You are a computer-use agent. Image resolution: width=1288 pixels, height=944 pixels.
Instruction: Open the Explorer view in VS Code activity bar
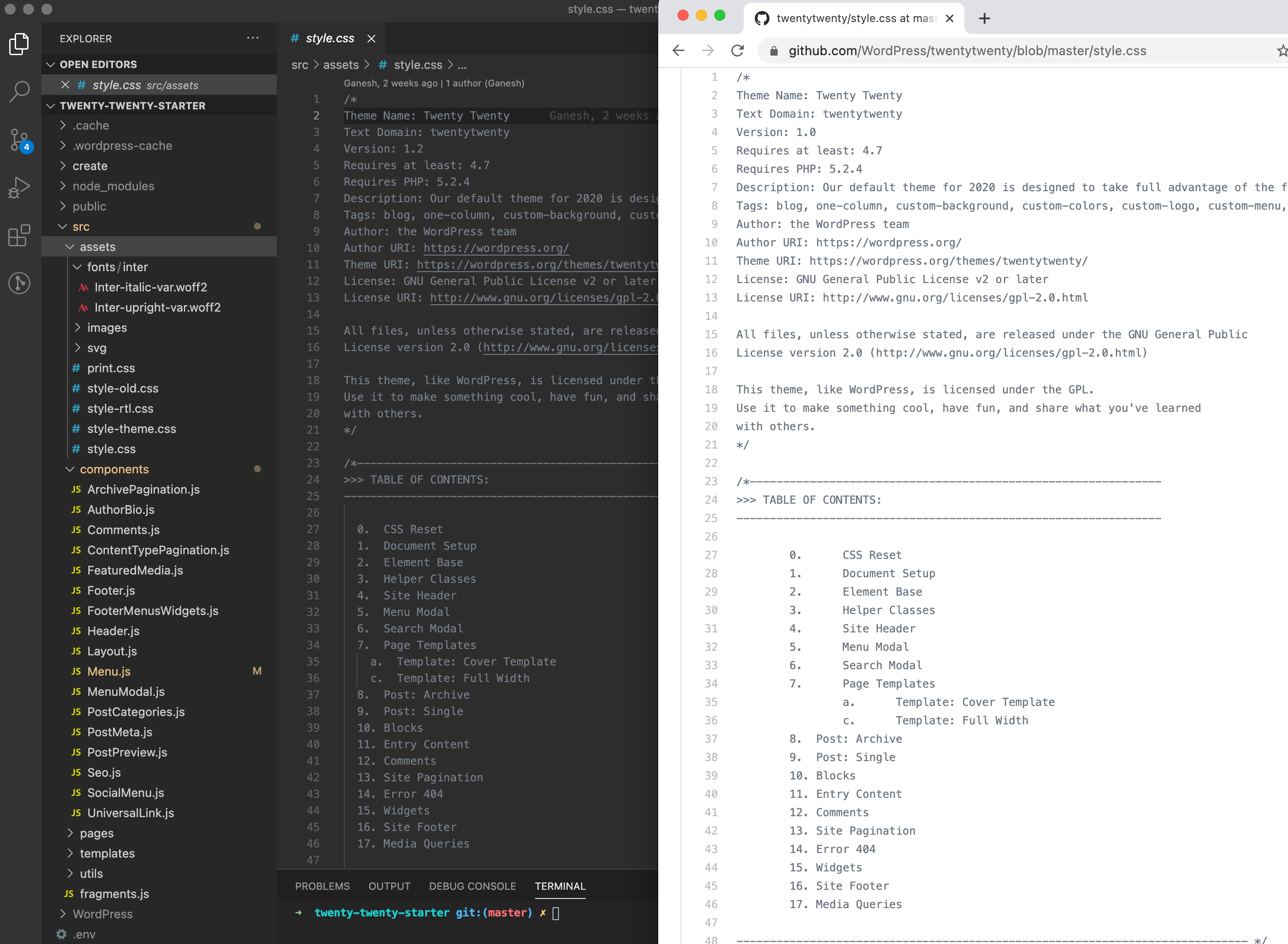tap(19, 44)
